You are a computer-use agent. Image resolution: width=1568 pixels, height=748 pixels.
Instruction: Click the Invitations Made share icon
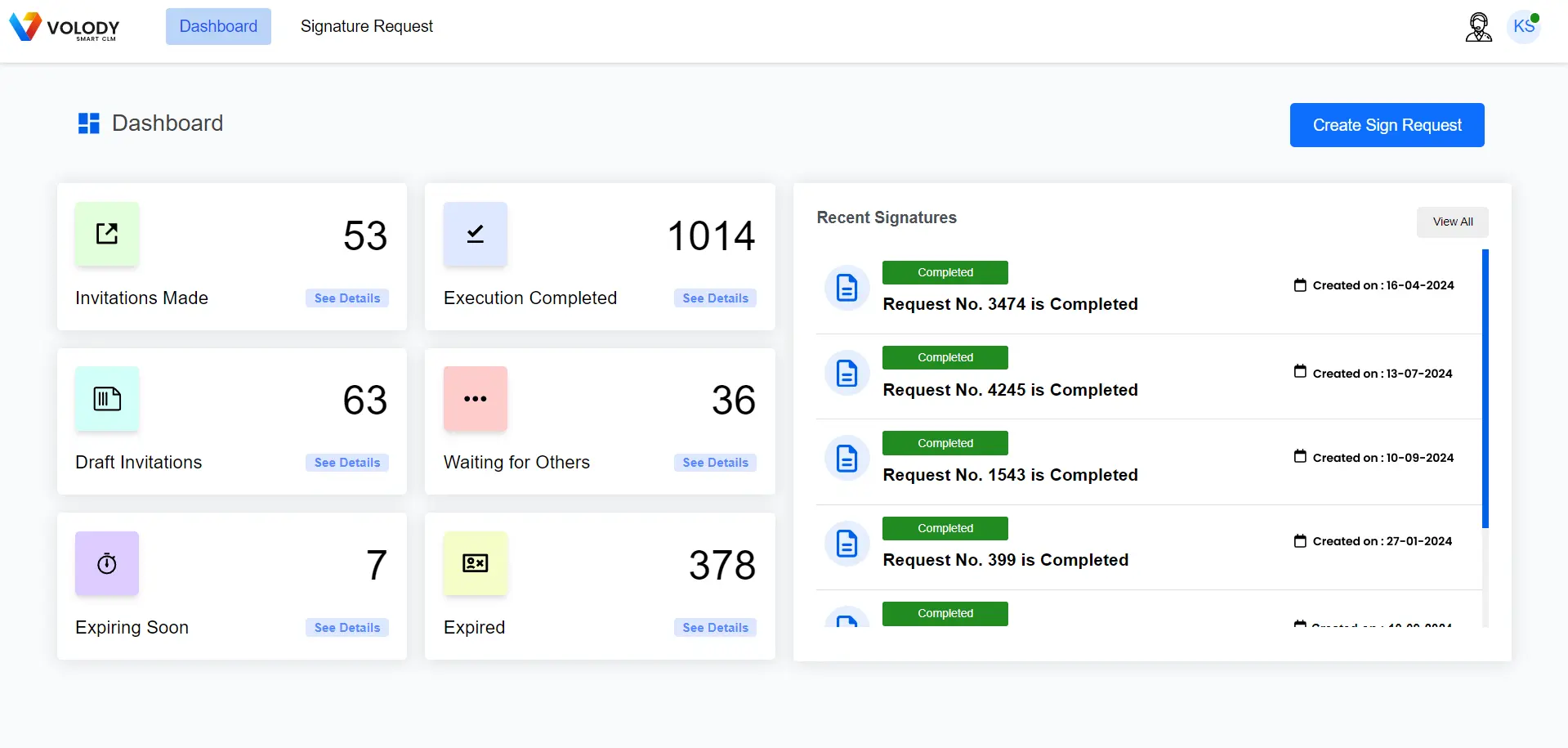(x=107, y=234)
